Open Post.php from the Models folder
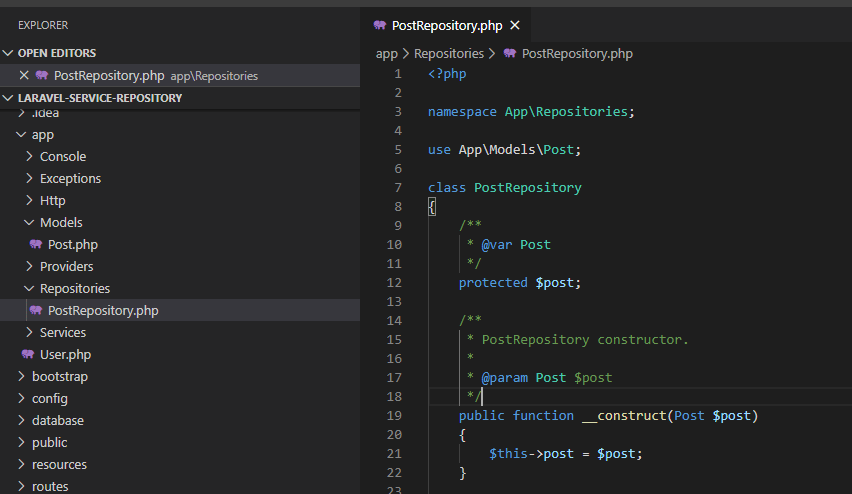Screen dimensions: 852x494 pos(73,245)
